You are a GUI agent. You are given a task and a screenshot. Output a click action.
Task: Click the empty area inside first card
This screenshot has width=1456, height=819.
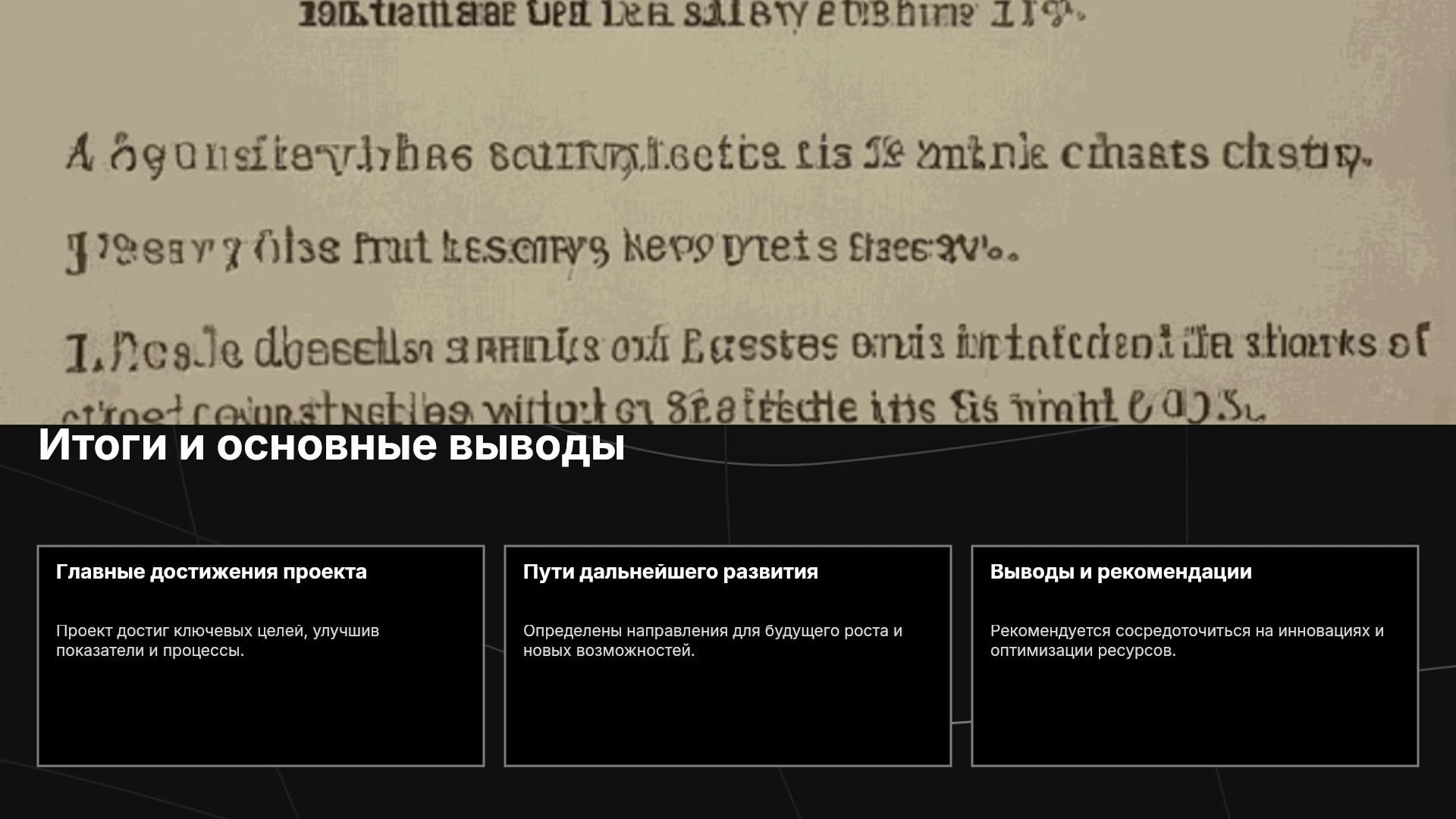coord(261,713)
